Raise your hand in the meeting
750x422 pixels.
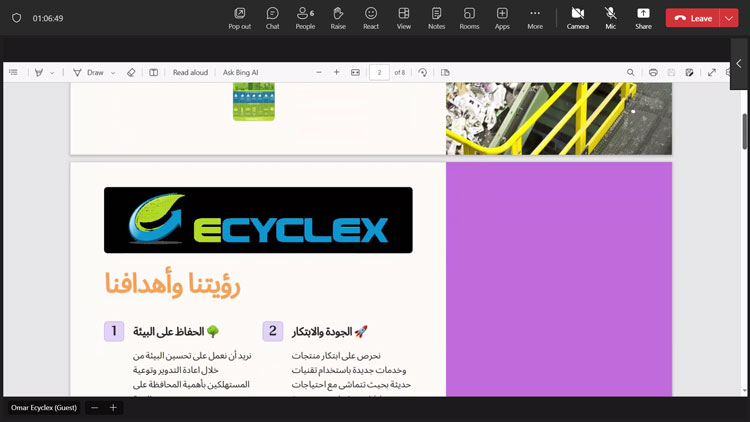pyautogui.click(x=338, y=18)
